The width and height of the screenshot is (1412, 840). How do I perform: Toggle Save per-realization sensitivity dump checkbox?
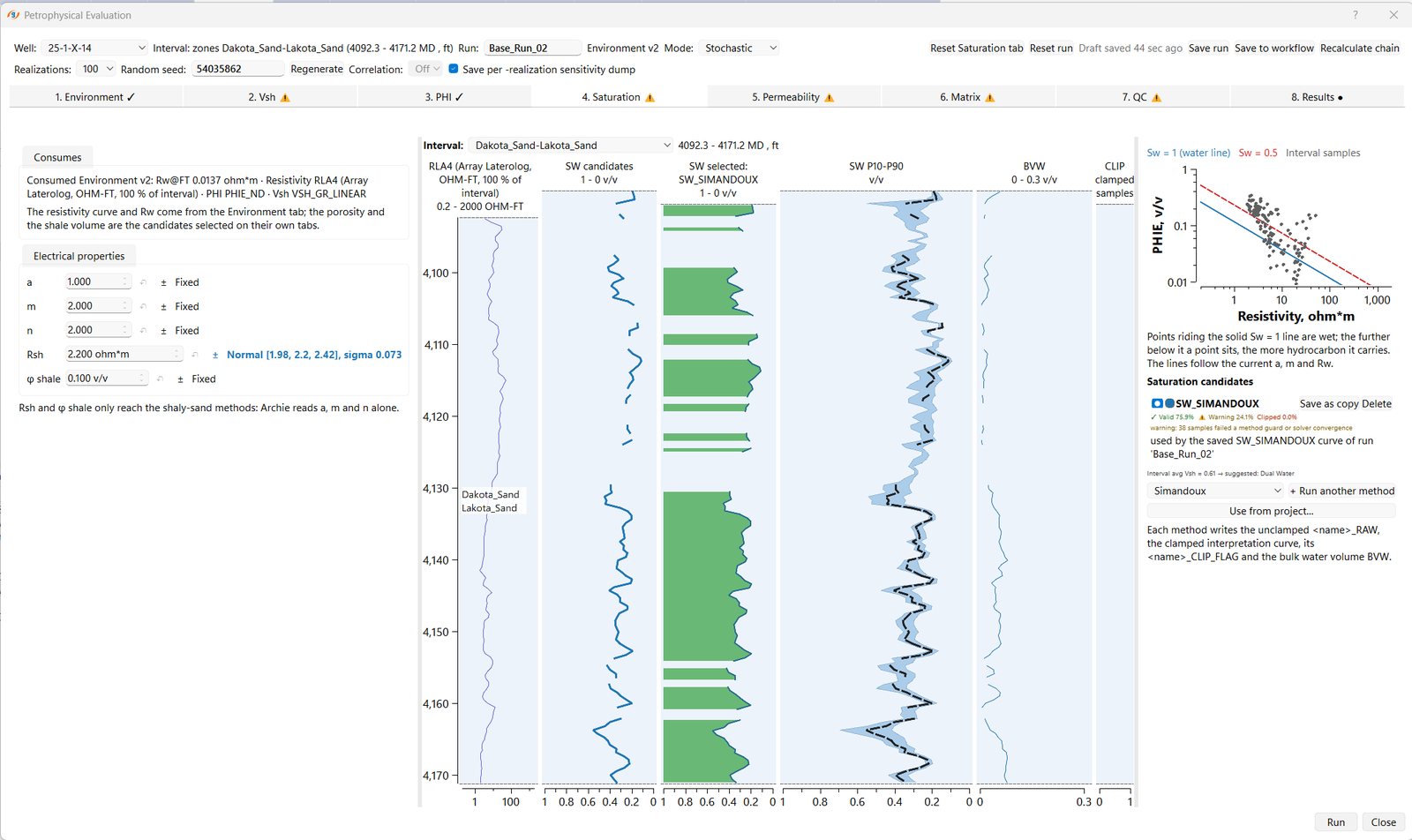point(454,69)
